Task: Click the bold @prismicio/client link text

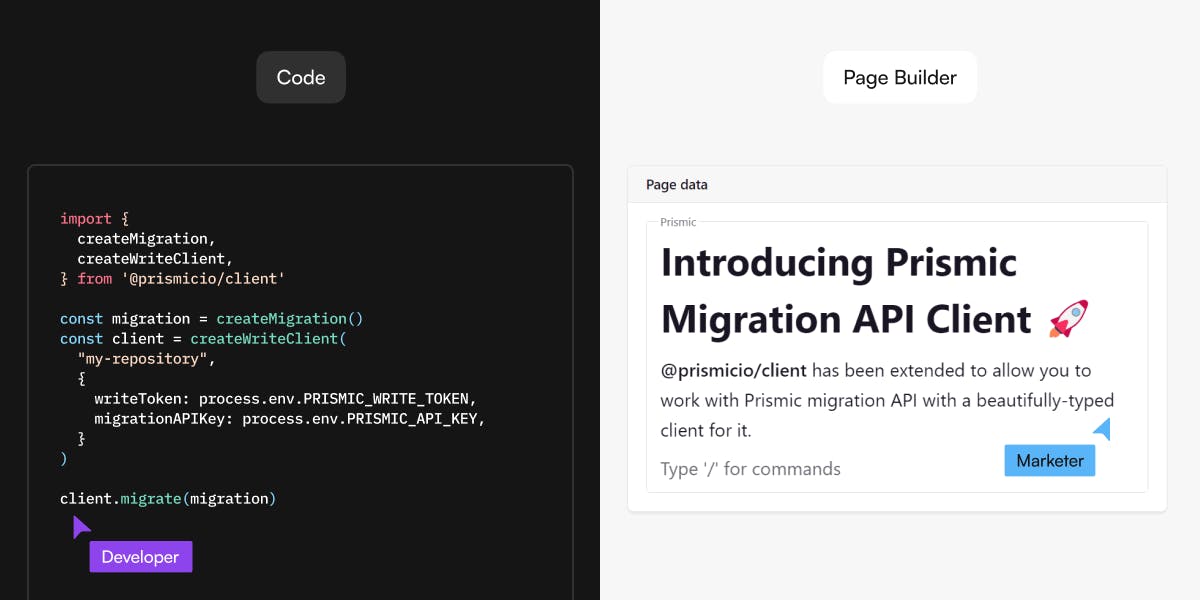Action: [x=733, y=370]
